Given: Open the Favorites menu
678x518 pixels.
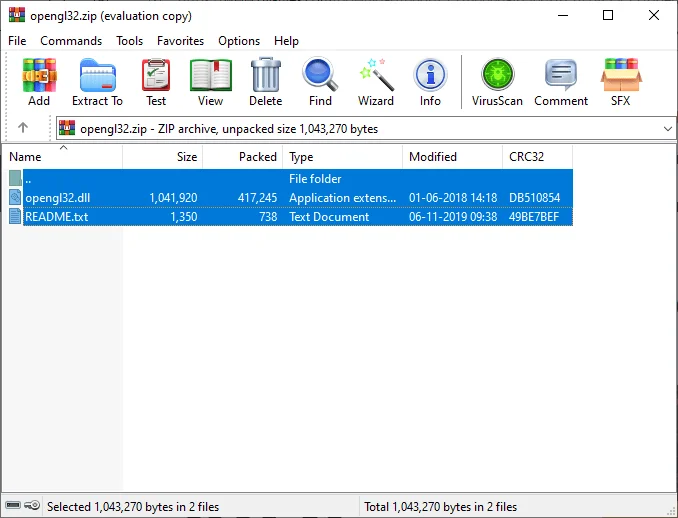Looking at the screenshot, I should pyautogui.click(x=180, y=41).
